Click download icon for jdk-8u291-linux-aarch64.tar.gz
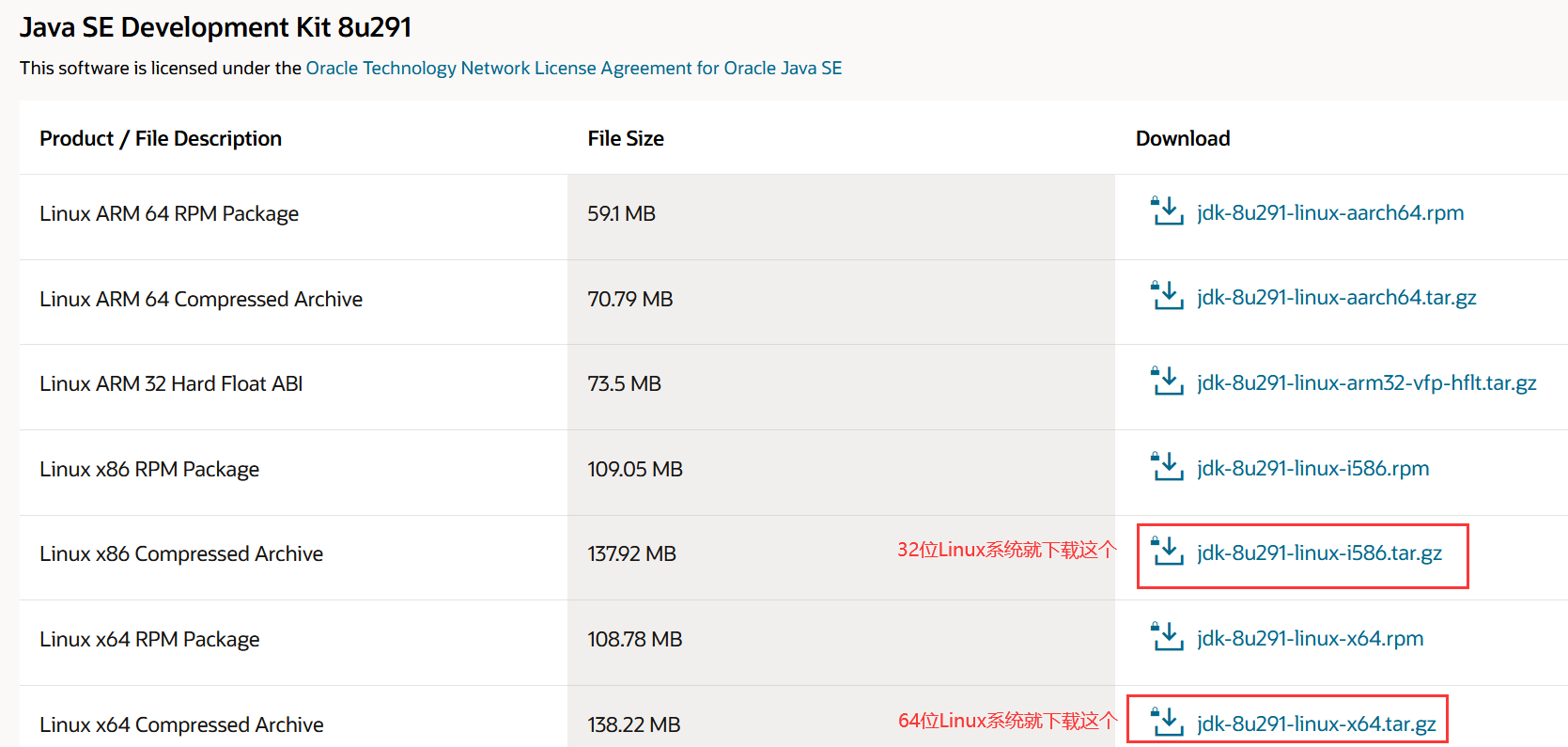The height and width of the screenshot is (747, 1568). click(1167, 296)
